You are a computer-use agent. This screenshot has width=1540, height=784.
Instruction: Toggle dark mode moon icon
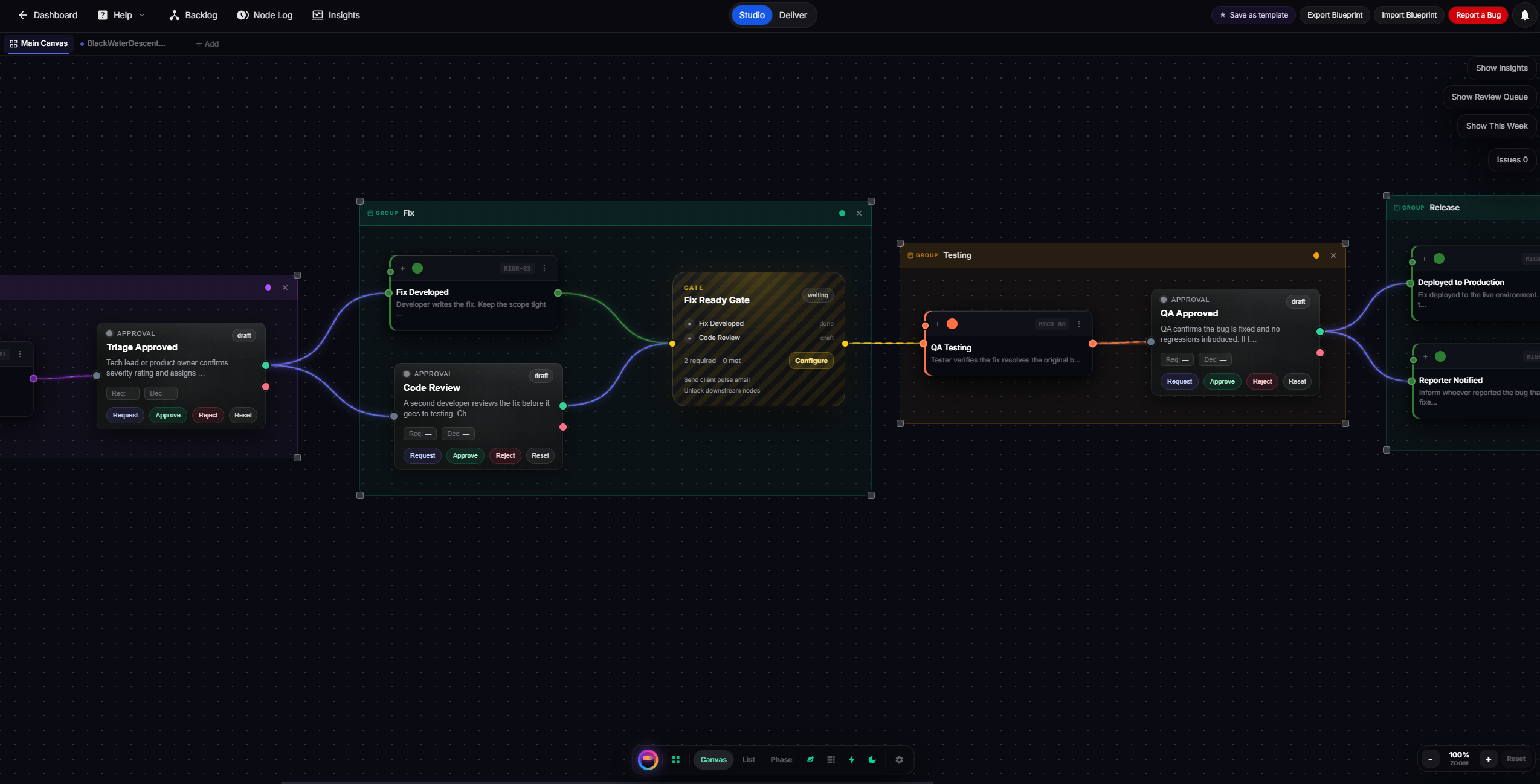[x=872, y=760]
